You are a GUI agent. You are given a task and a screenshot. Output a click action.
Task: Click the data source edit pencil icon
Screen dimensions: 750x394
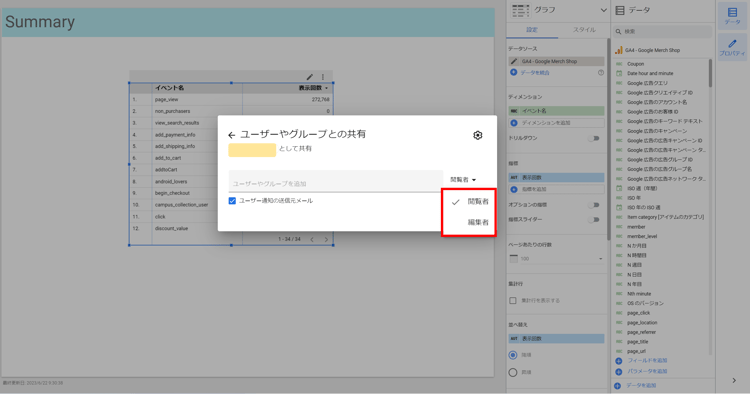(x=514, y=61)
